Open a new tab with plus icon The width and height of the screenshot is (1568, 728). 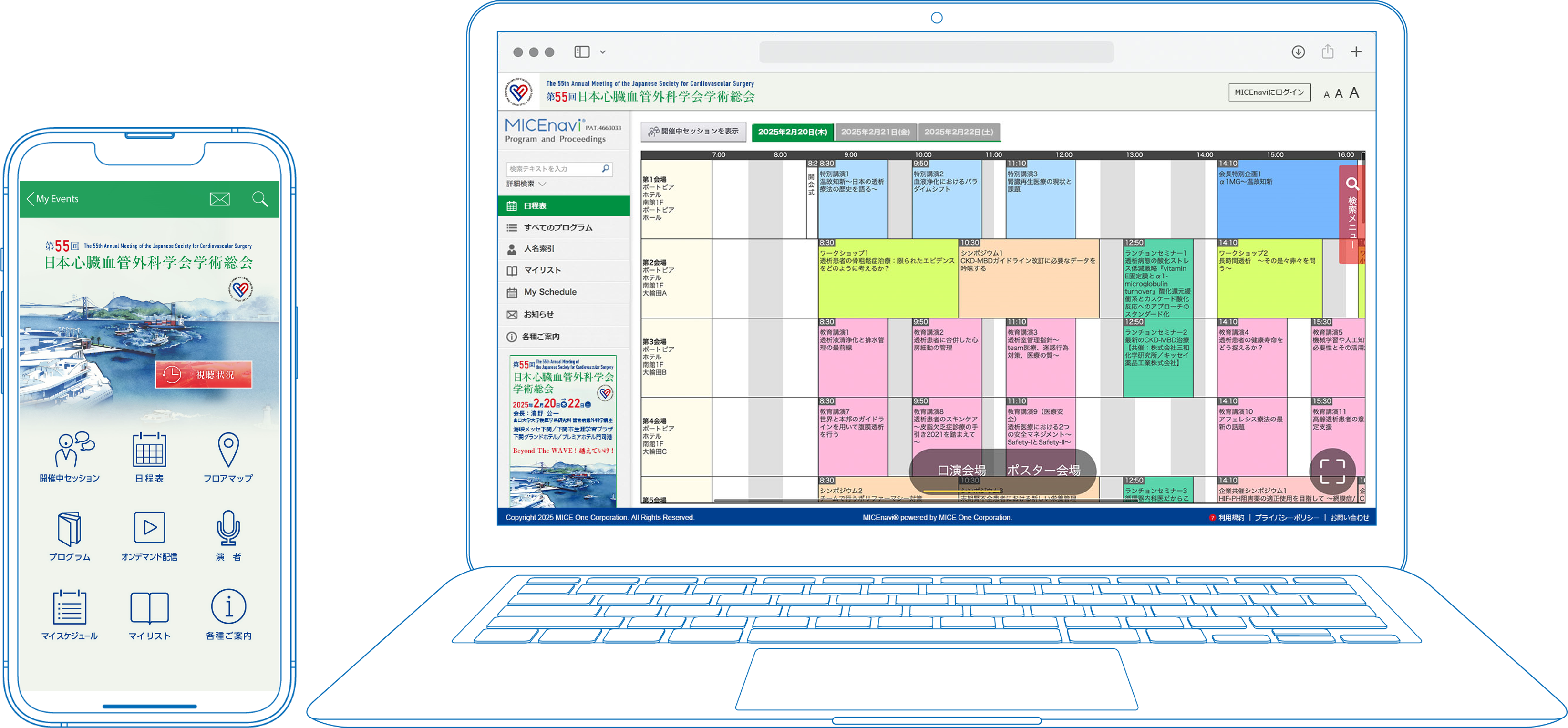[x=1356, y=52]
